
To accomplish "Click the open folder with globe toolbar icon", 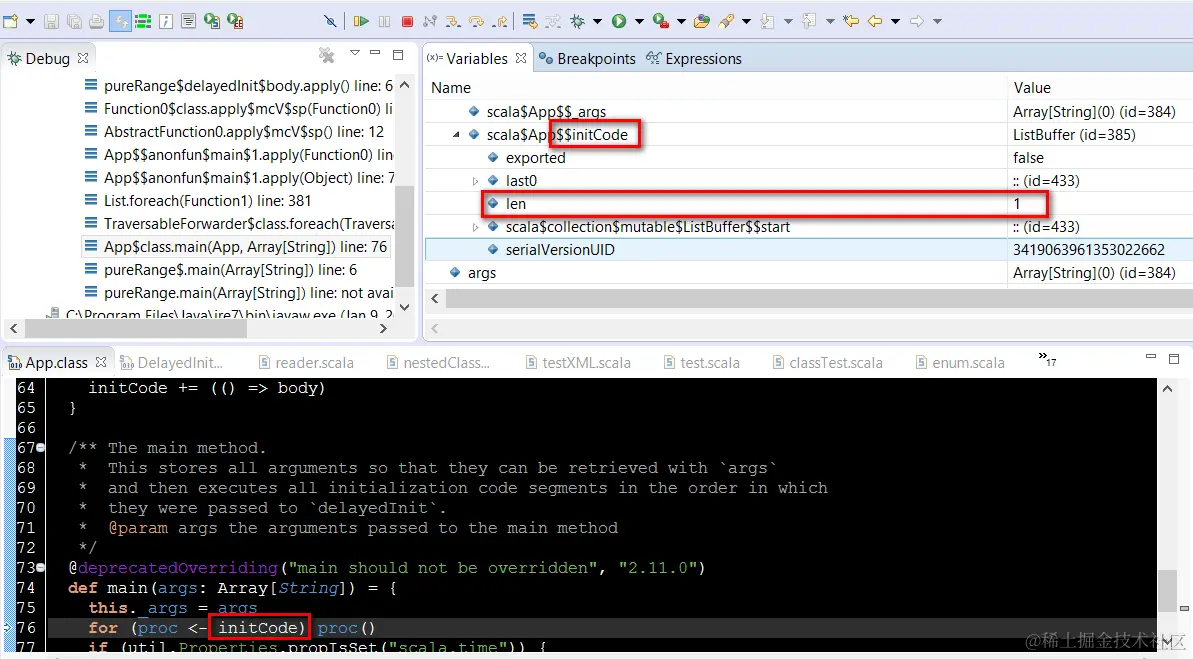I will point(702,21).
